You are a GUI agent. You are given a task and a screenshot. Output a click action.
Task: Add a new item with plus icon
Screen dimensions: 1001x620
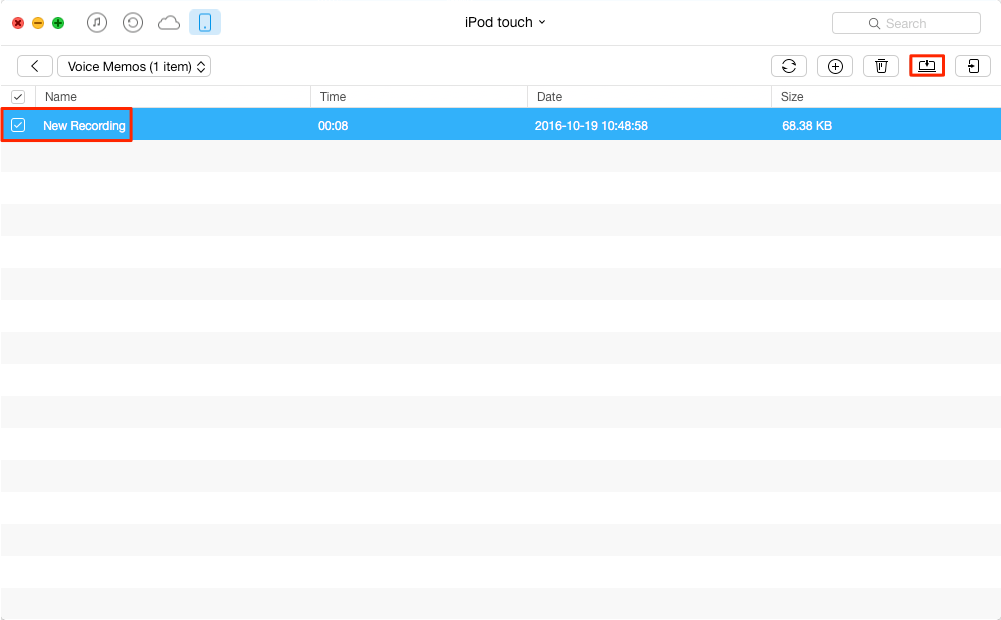[835, 66]
